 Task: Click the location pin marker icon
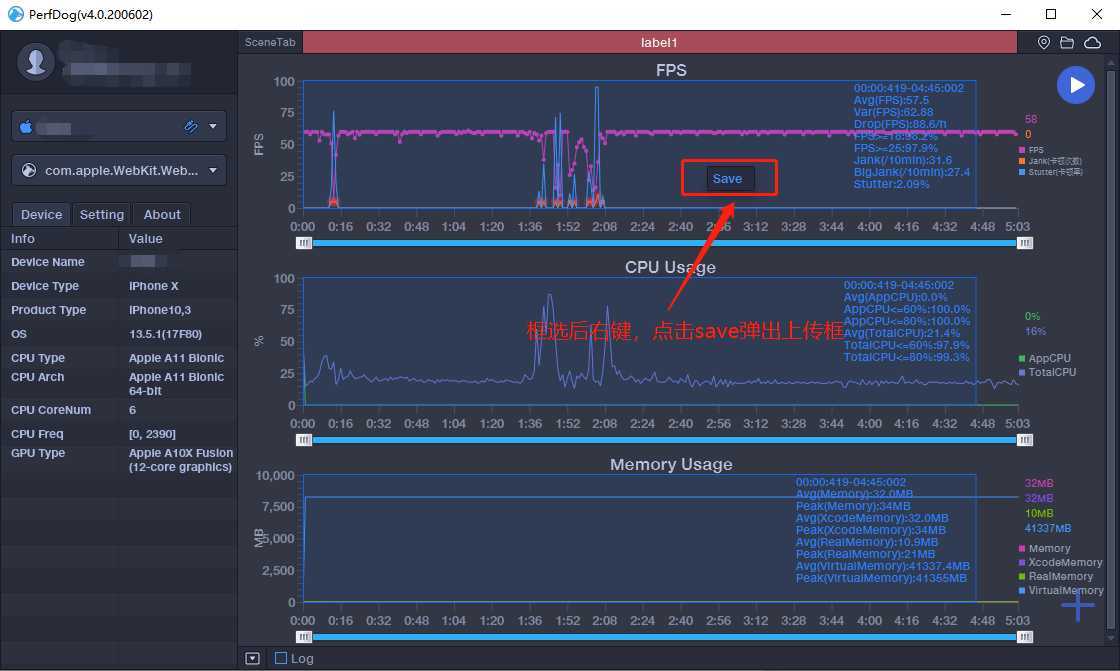(x=1044, y=43)
